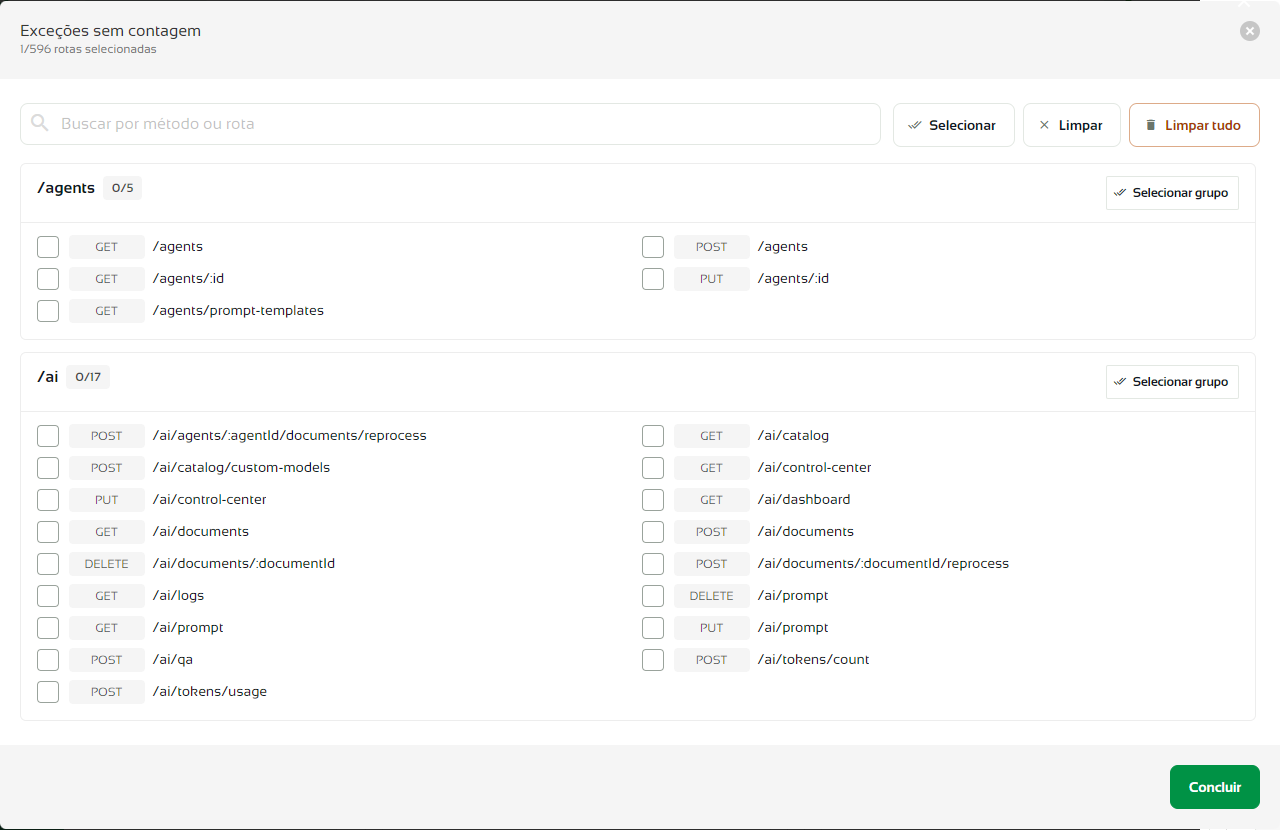Click the double-check icon in Selecionar
This screenshot has height=830, width=1280.
pyautogui.click(x=915, y=125)
